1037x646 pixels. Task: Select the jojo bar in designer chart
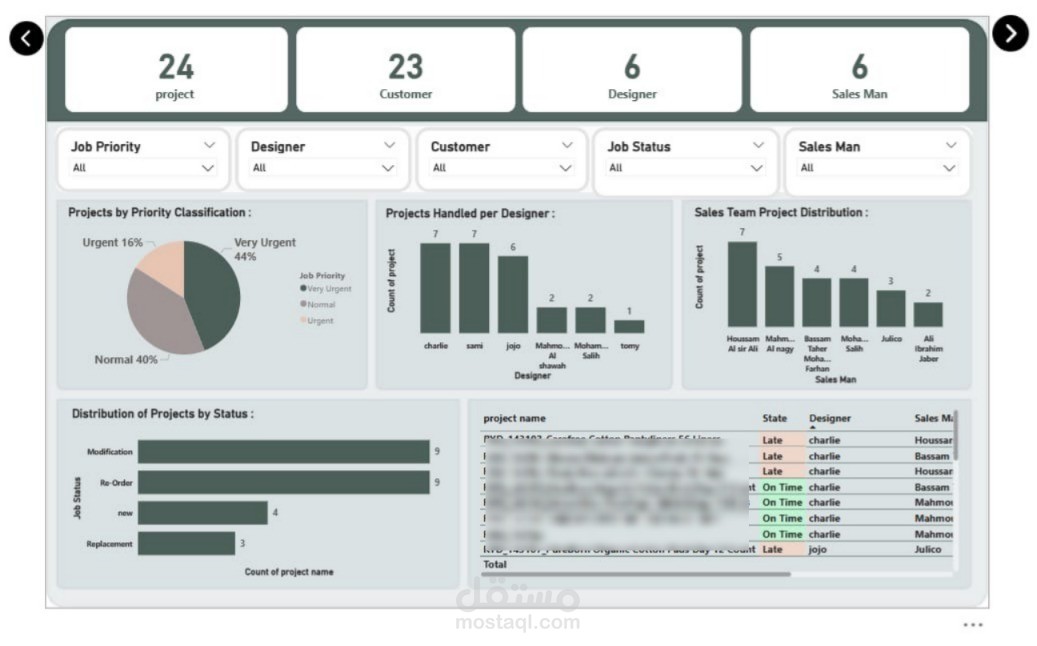(513, 294)
